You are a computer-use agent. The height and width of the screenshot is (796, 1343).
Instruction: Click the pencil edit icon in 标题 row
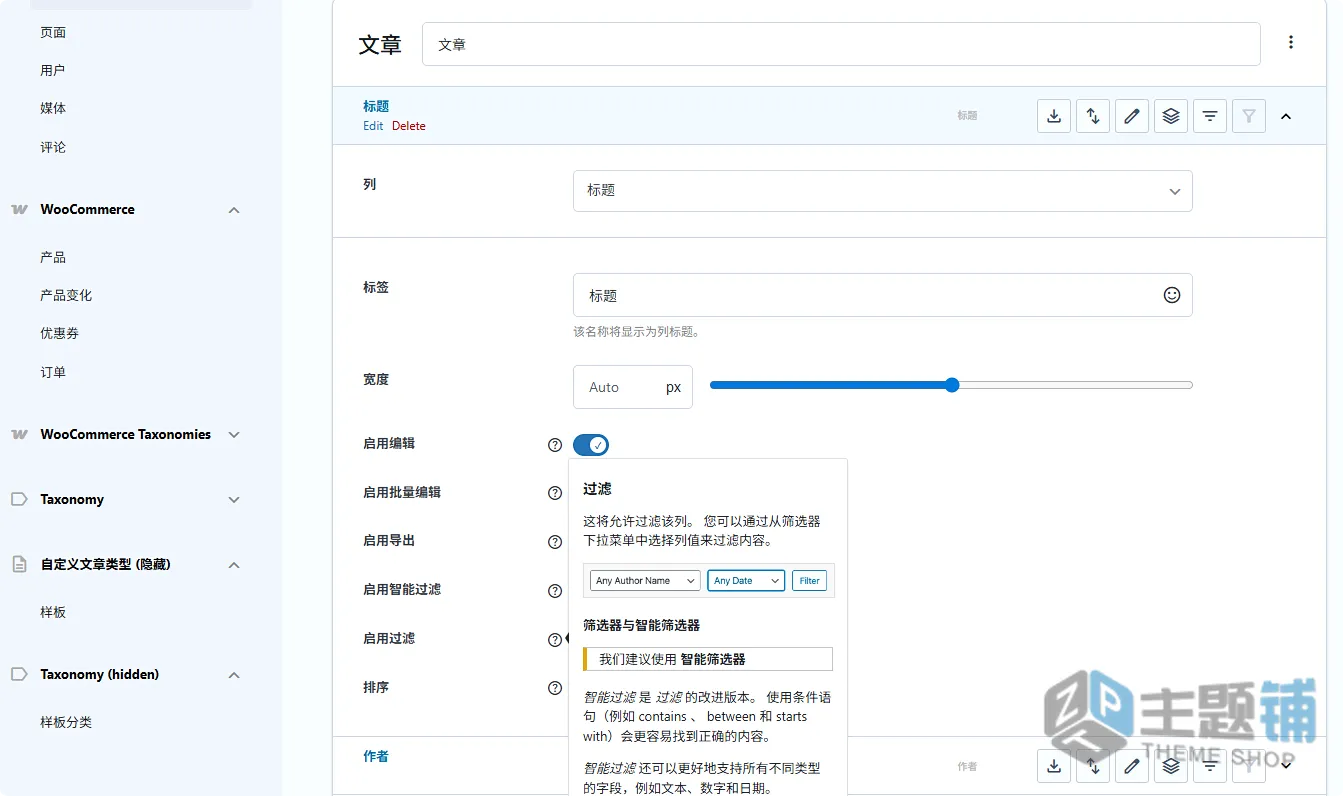click(1132, 116)
